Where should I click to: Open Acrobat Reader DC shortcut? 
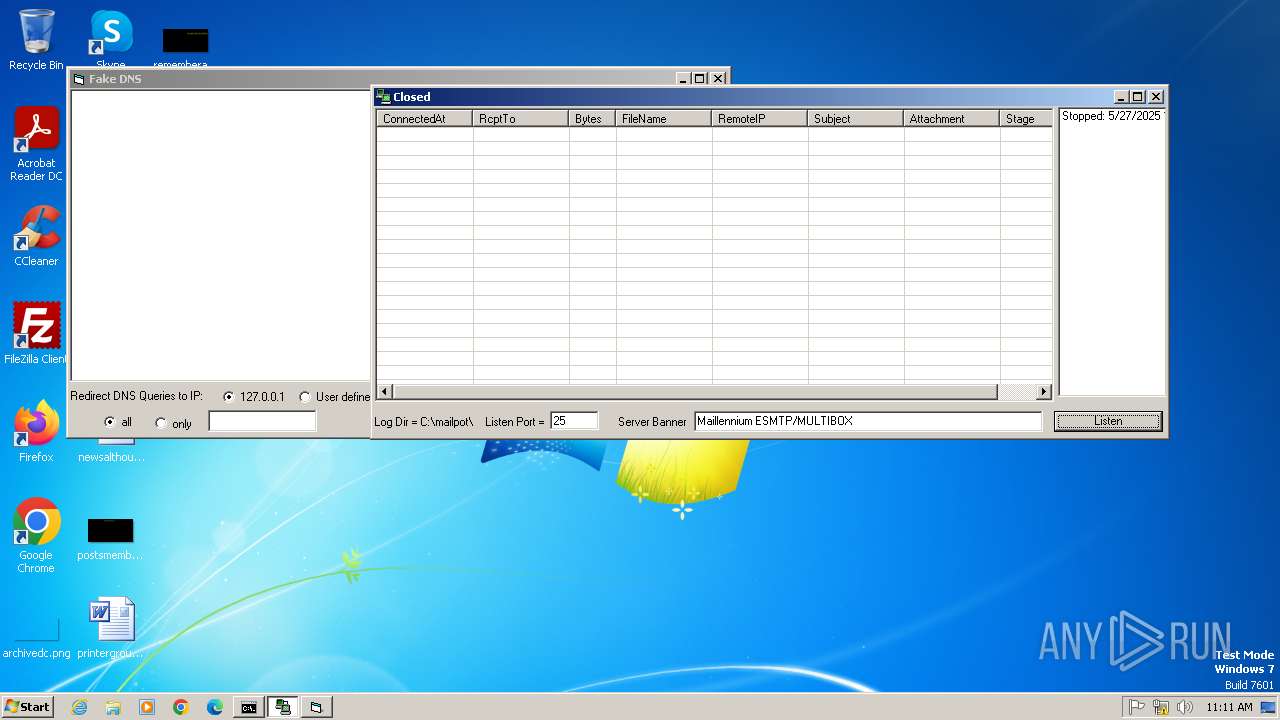[x=36, y=144]
